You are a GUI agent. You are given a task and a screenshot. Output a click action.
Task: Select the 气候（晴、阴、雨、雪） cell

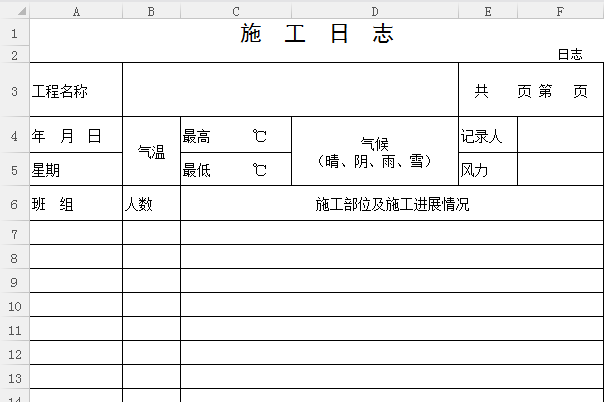pos(374,152)
